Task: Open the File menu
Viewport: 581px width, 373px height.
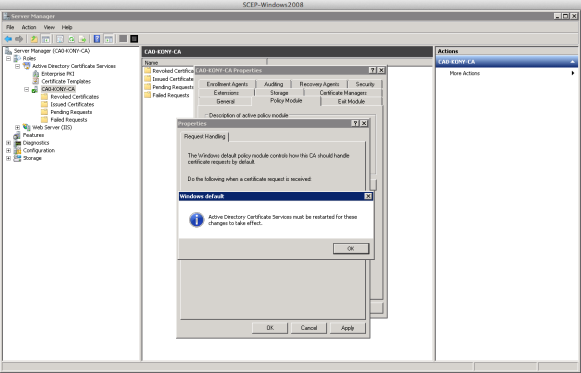Action: coord(10,27)
